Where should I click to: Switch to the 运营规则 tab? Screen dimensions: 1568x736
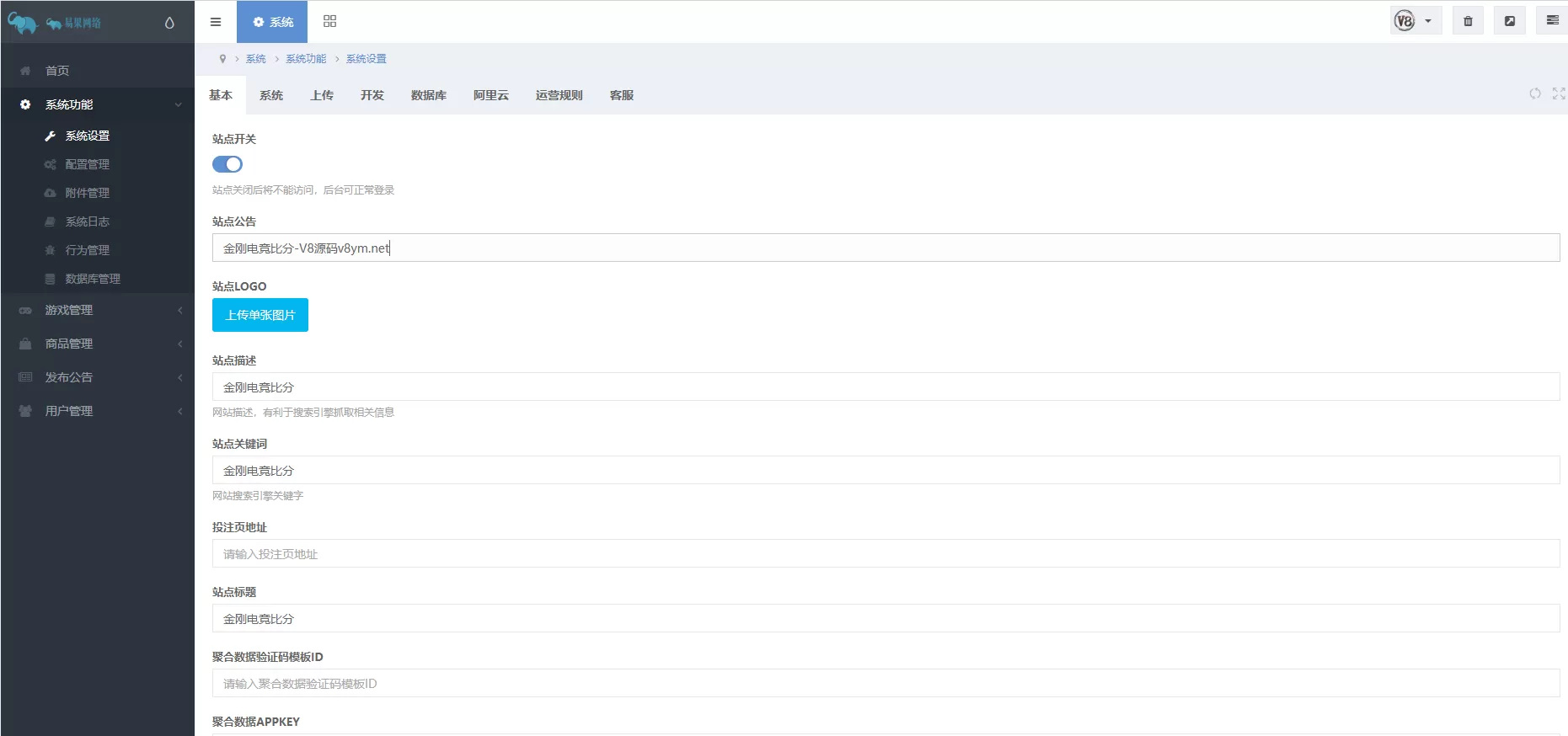pos(559,95)
